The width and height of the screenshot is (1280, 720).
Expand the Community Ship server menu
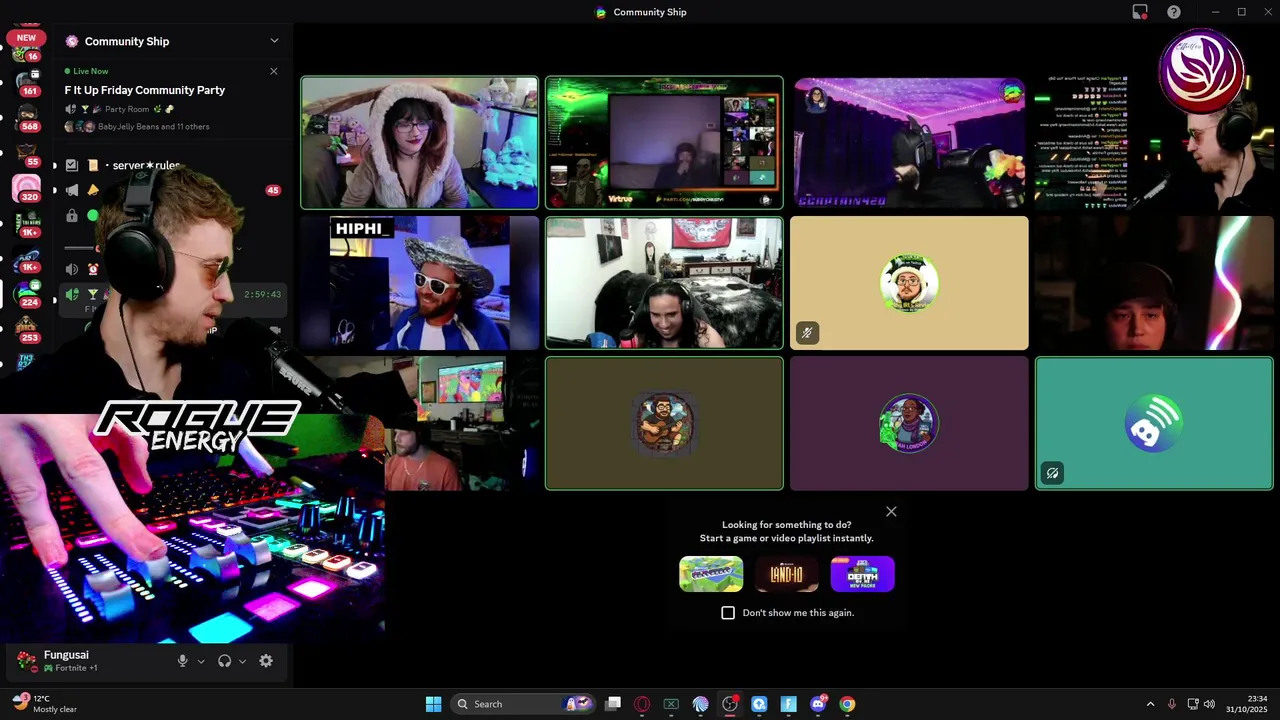point(274,41)
